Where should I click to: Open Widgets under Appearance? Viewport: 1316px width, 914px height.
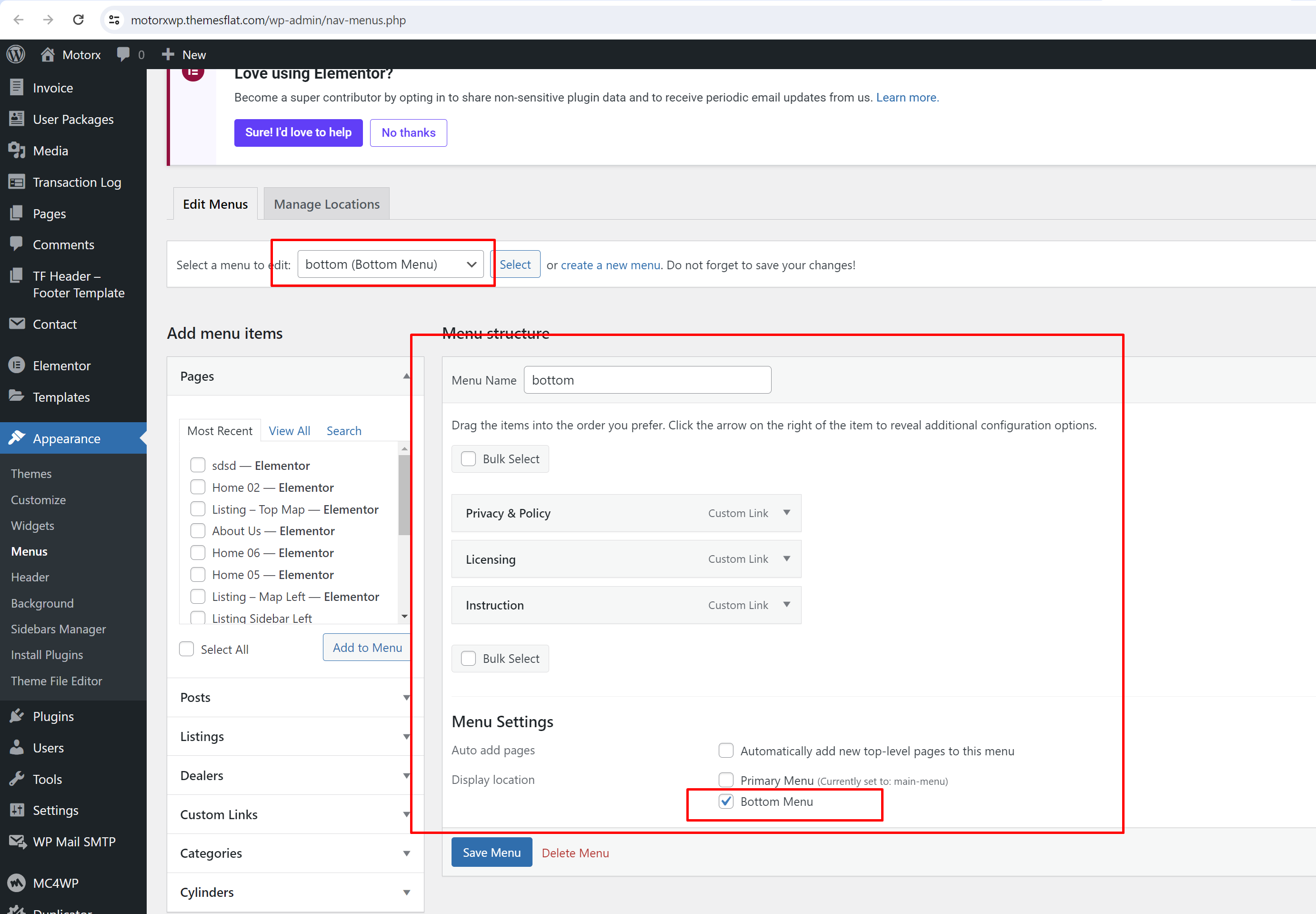click(33, 526)
